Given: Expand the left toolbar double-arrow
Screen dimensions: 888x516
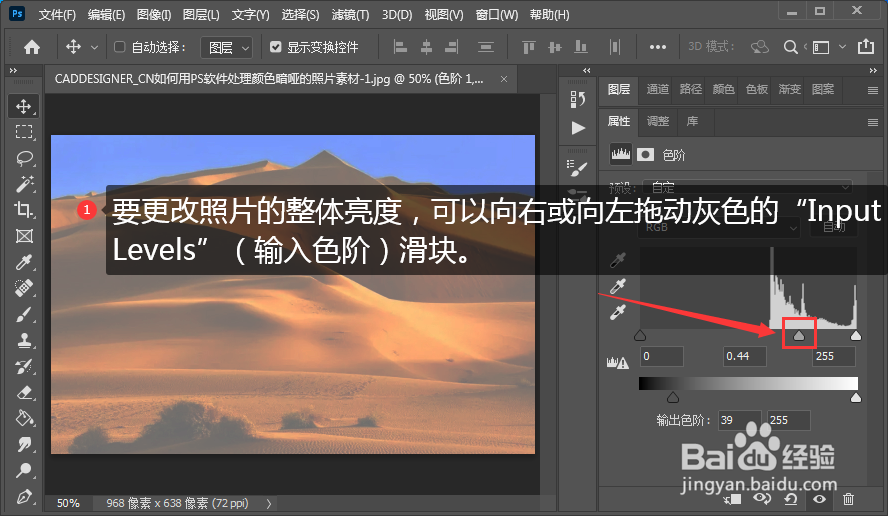Looking at the screenshot, I should [x=13, y=70].
